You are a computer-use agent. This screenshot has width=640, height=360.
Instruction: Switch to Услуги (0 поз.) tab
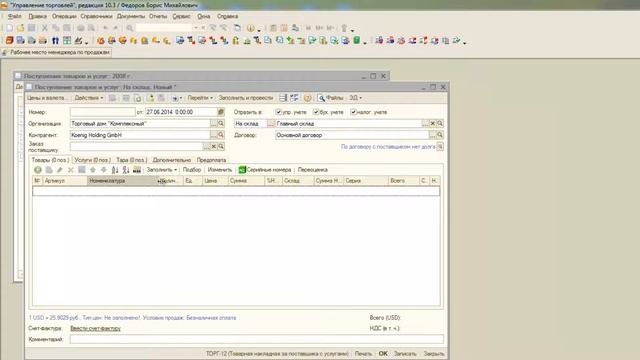[92, 160]
